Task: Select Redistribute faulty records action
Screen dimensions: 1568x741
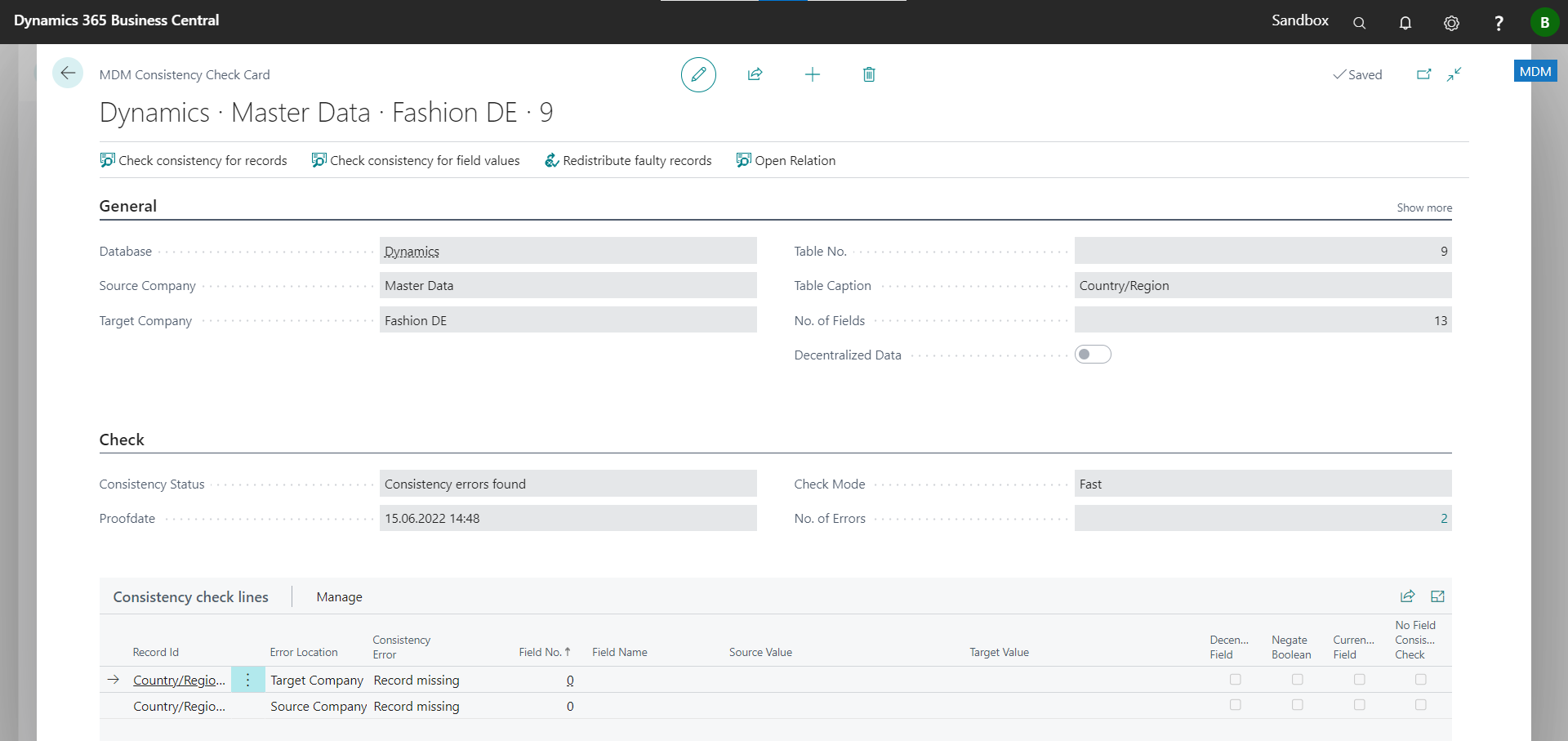Action: point(628,160)
